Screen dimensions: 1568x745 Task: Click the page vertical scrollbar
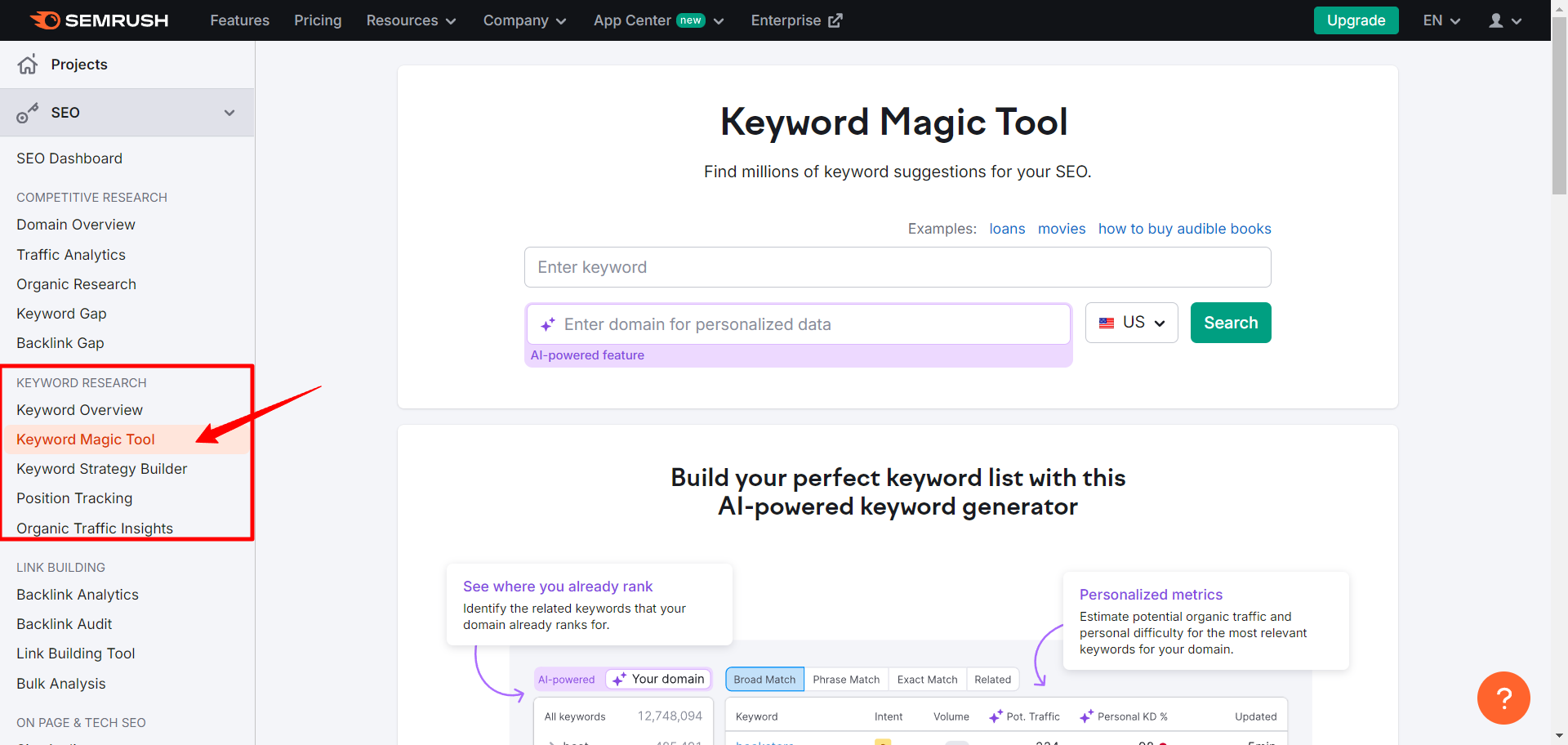click(1559, 106)
